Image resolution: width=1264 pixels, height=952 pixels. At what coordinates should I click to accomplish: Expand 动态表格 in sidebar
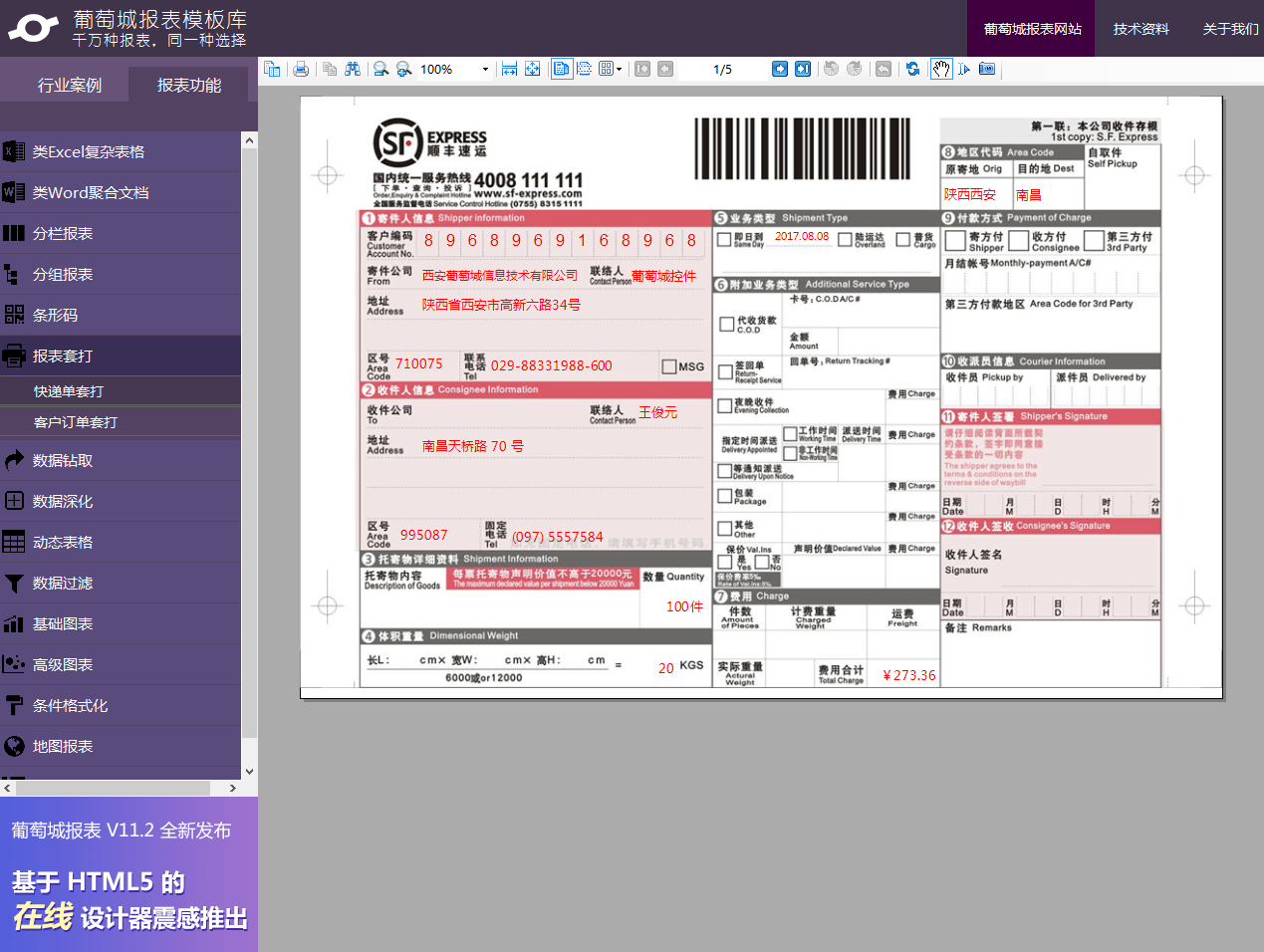(121, 542)
